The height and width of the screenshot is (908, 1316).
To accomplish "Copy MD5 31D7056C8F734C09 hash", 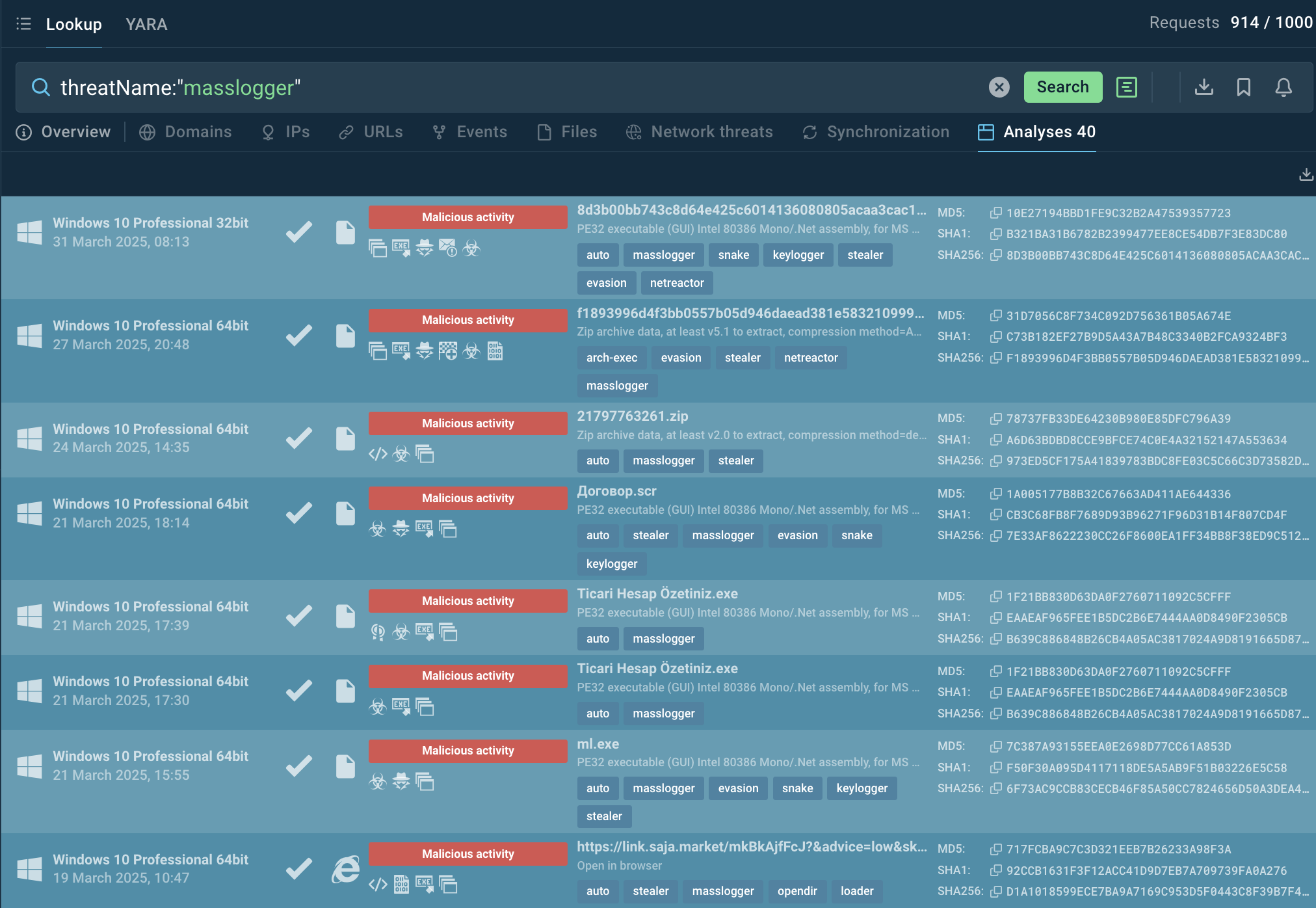I will coord(995,315).
